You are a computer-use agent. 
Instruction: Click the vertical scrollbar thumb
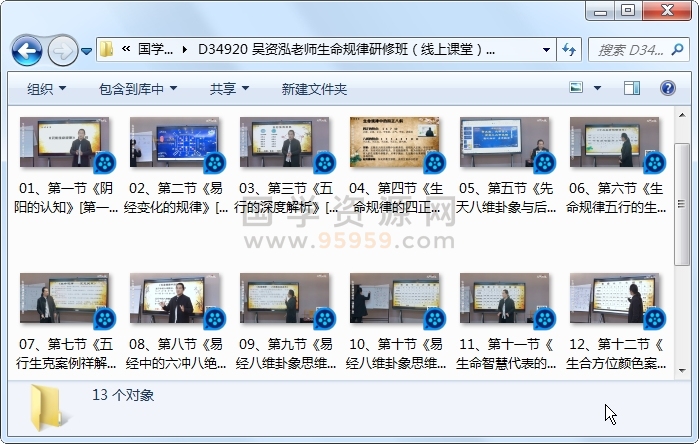coord(682,205)
